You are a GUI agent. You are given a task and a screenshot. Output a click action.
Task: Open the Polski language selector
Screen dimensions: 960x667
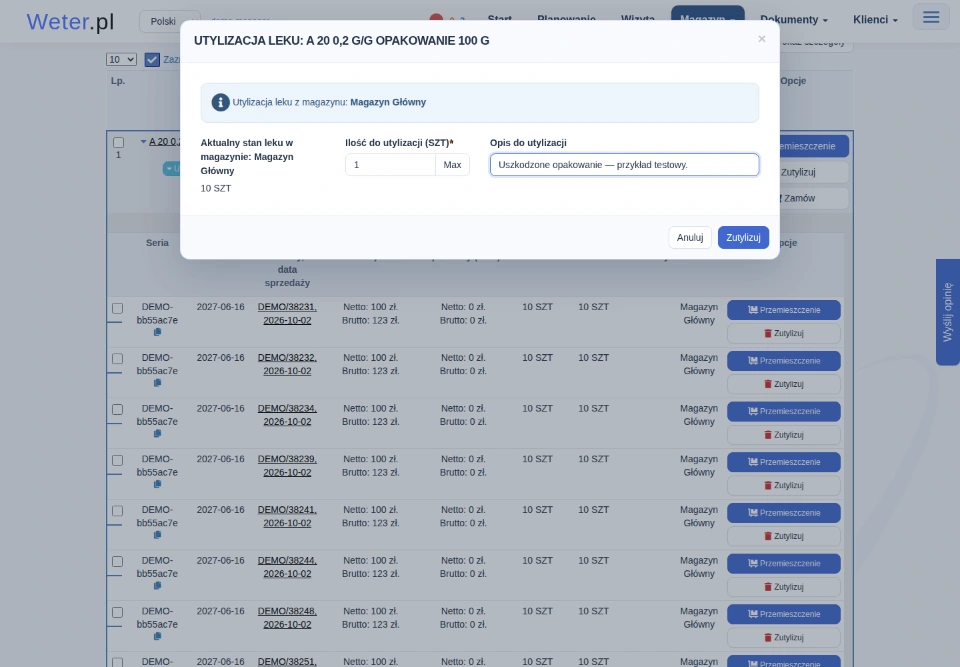(x=170, y=21)
